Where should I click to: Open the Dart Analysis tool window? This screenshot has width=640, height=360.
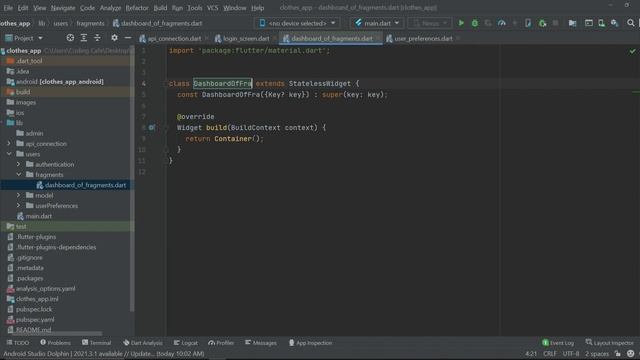pos(142,343)
